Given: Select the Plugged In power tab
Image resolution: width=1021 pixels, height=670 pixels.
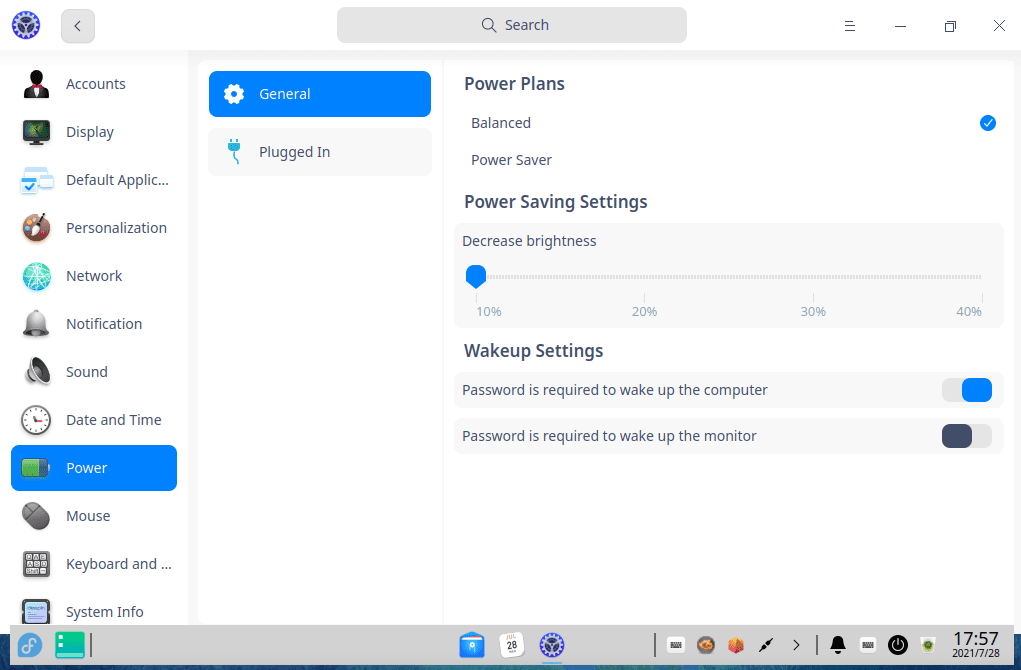Looking at the screenshot, I should tap(320, 152).
